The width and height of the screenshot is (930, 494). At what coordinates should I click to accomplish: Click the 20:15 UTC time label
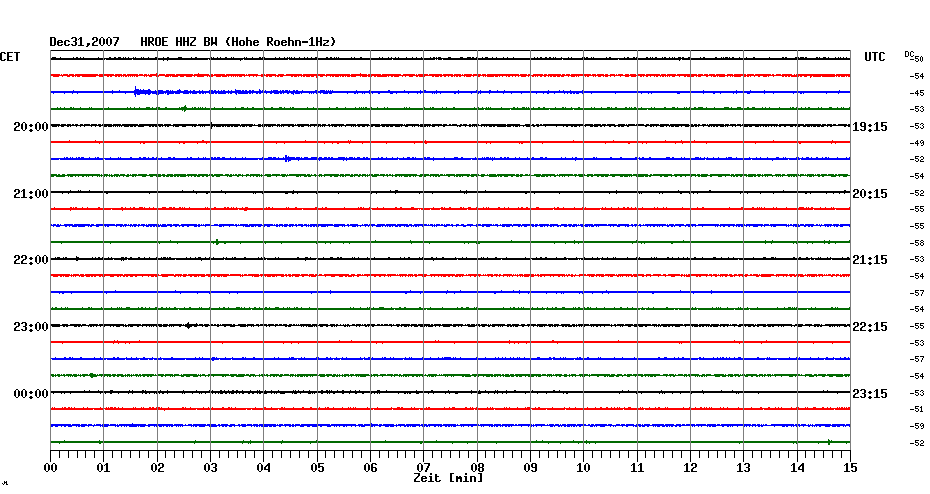click(x=870, y=194)
